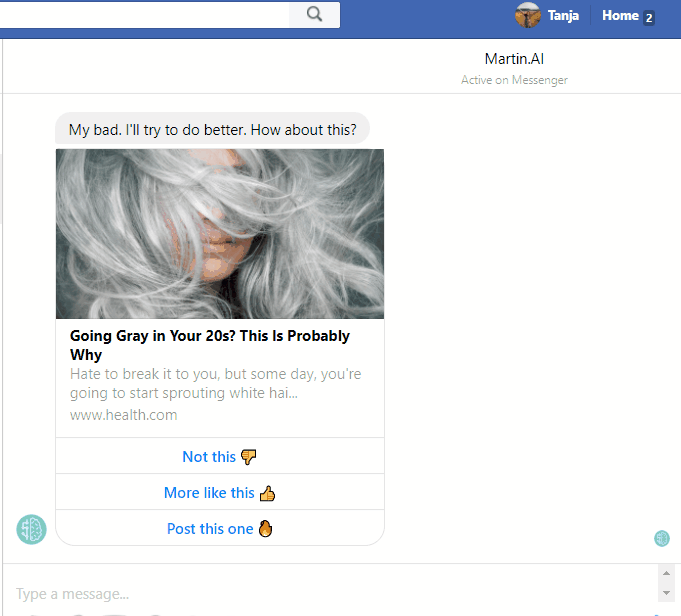Image resolution: width=681 pixels, height=616 pixels.
Task: Open Tanja profile name link
Action: pos(563,15)
